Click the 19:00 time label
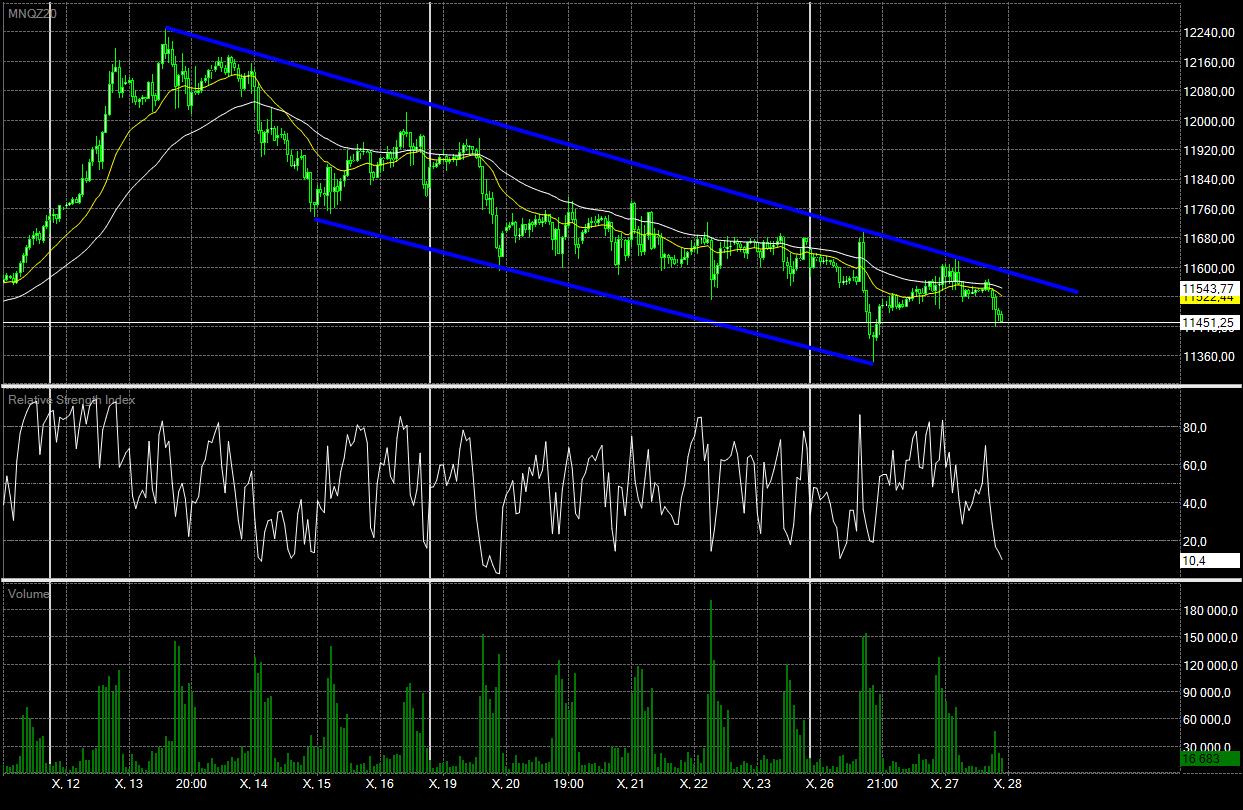This screenshot has height=810, width=1243. coord(568,783)
